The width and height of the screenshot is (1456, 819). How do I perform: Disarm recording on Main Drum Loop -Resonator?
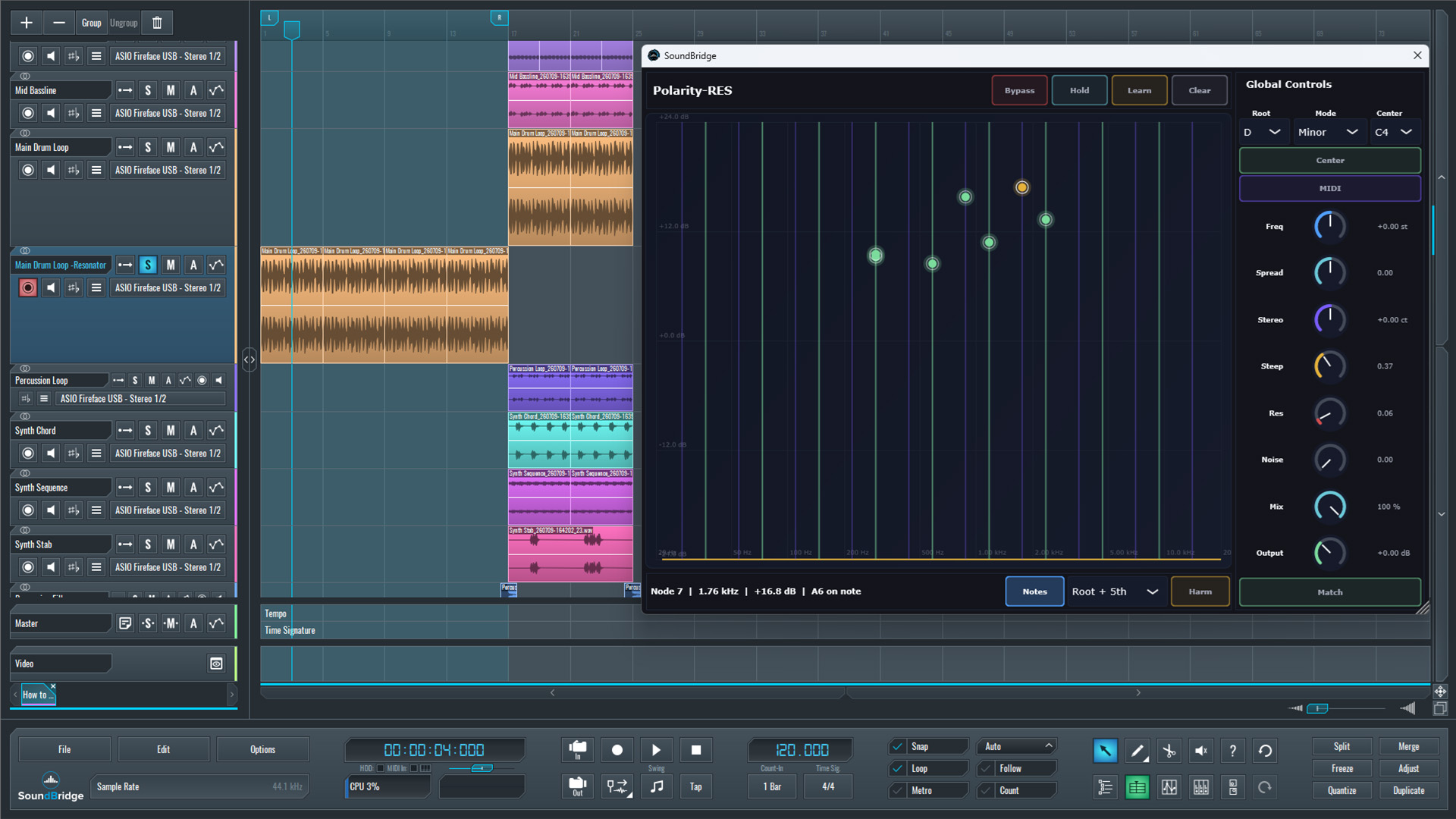click(x=28, y=287)
